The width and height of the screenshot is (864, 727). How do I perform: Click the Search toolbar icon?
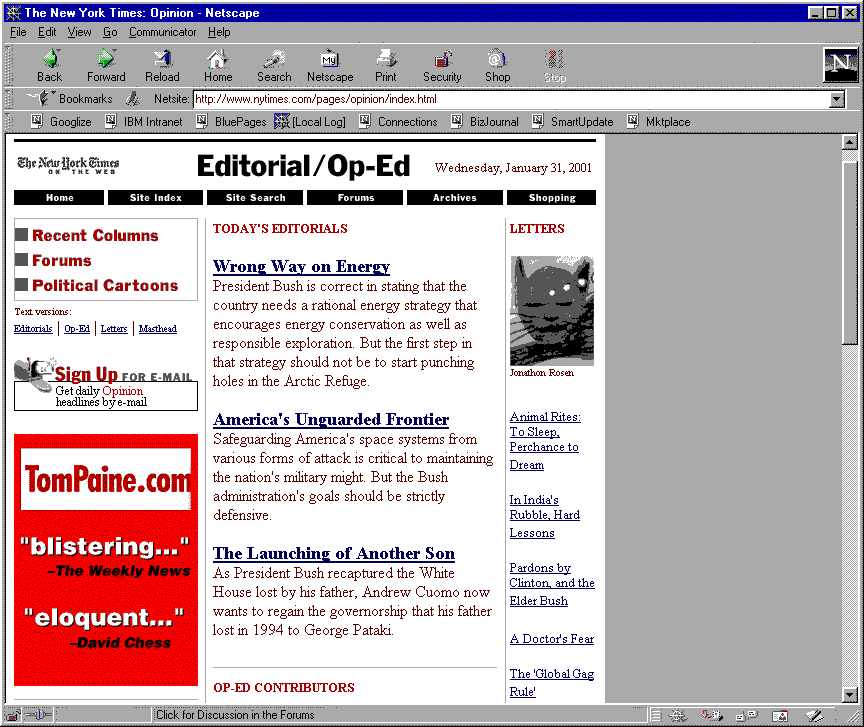(x=274, y=65)
